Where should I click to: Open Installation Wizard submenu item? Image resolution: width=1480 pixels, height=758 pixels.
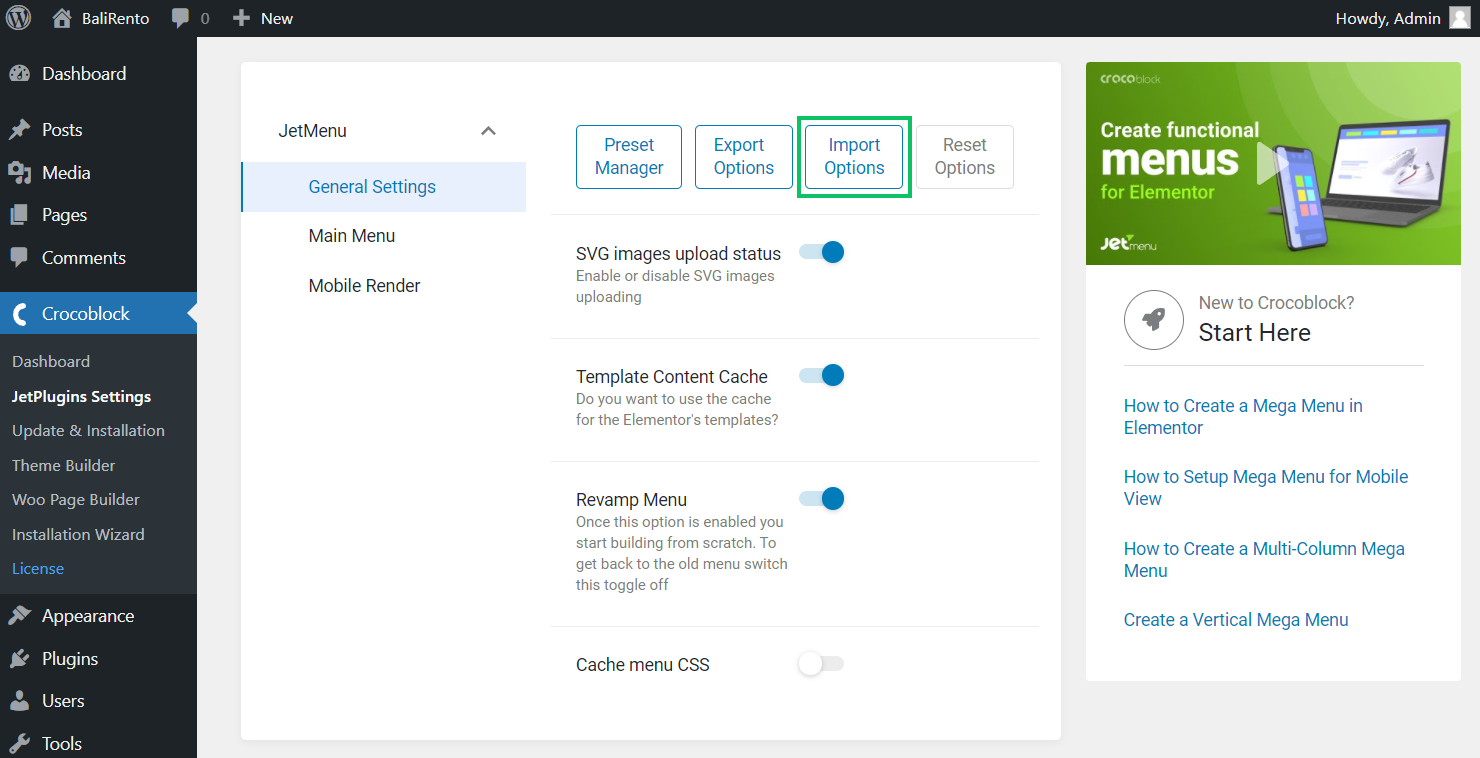click(78, 535)
